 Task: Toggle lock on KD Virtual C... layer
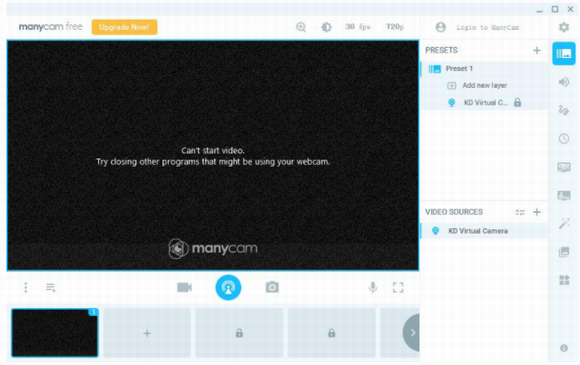[517, 102]
